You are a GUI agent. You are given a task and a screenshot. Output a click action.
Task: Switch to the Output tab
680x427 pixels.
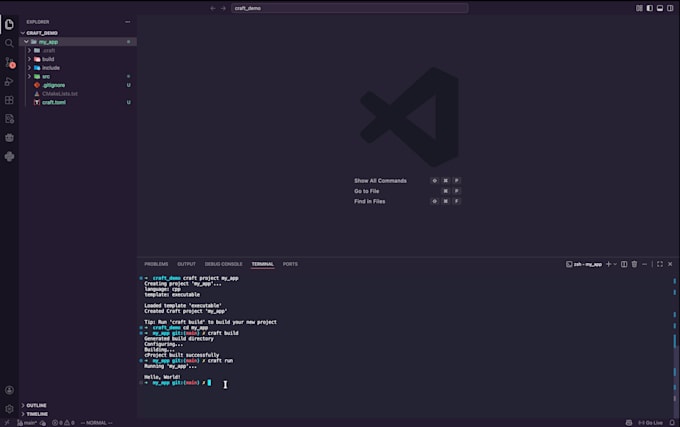(186, 264)
